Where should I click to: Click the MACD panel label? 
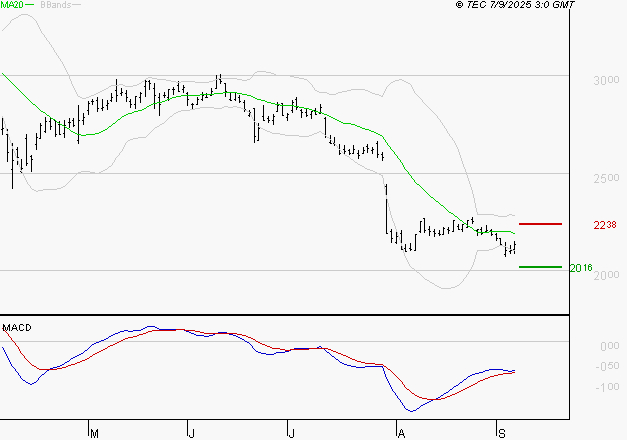[17, 328]
